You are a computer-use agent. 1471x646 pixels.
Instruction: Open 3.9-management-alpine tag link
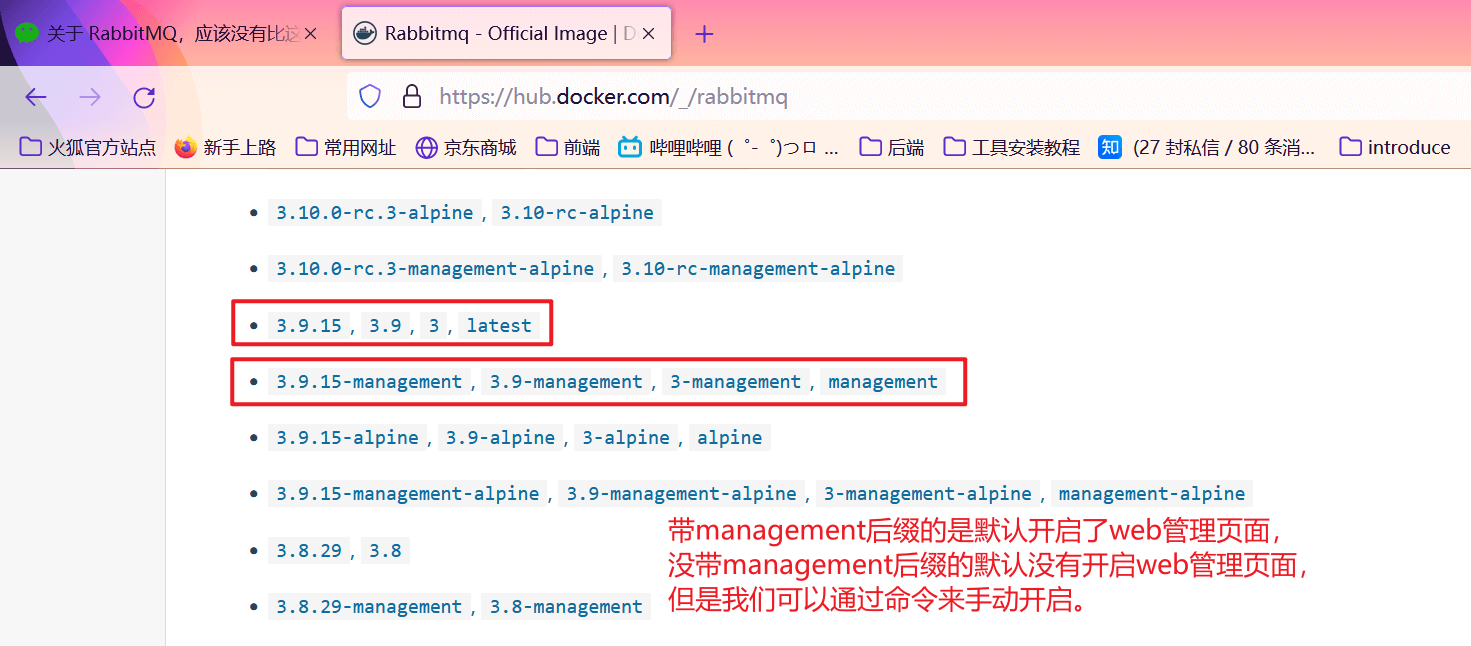click(x=682, y=493)
